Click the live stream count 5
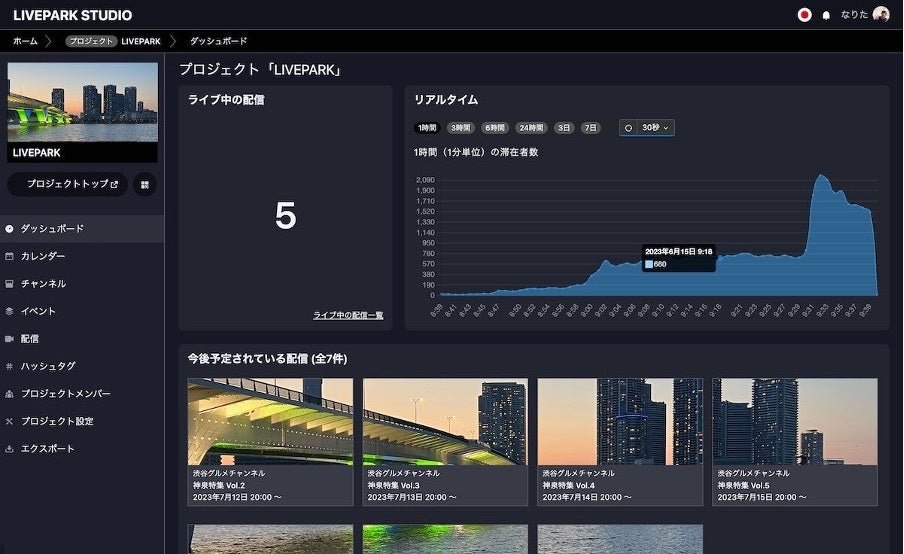 pos(285,216)
